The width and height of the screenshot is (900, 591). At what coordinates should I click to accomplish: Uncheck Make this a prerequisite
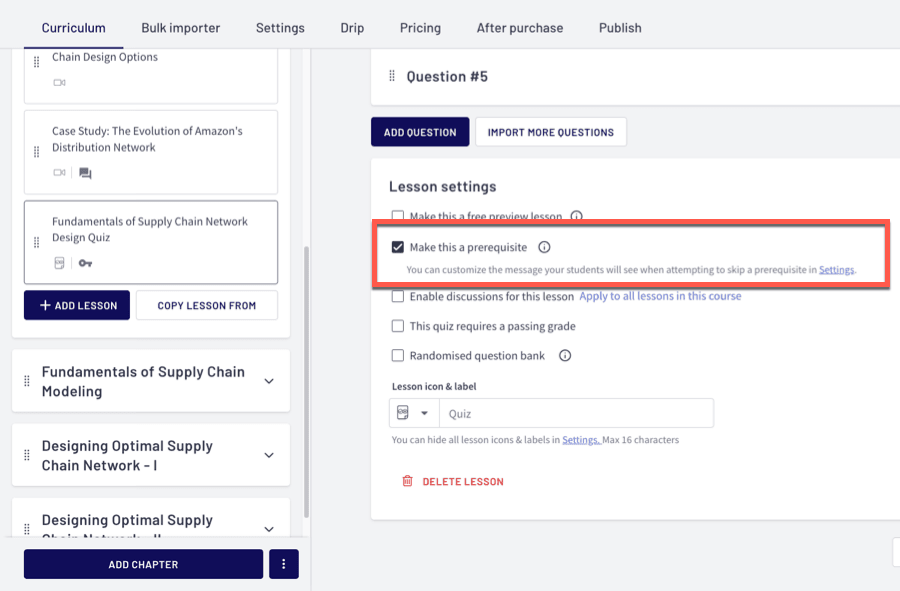[398, 247]
